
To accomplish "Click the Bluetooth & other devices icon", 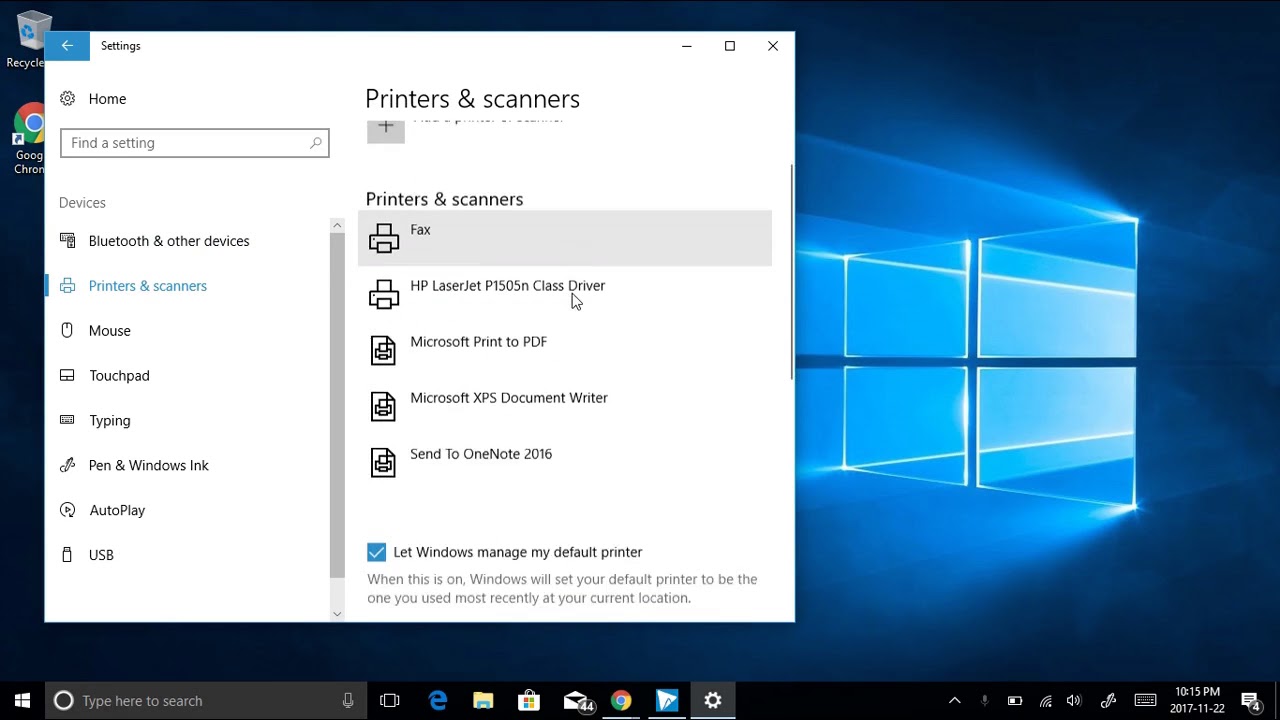I will (67, 240).
